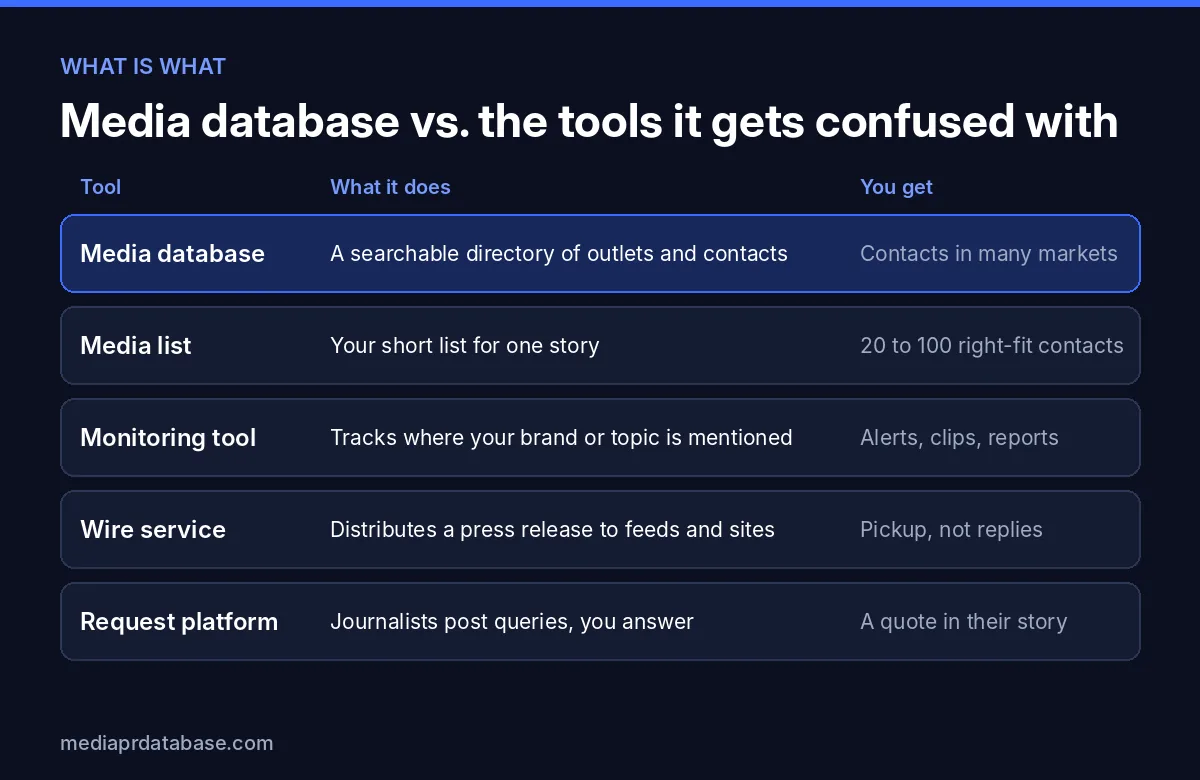Open the mediaprdatabase.com footer link
The width and height of the screenshot is (1200, 780).
pos(166,744)
